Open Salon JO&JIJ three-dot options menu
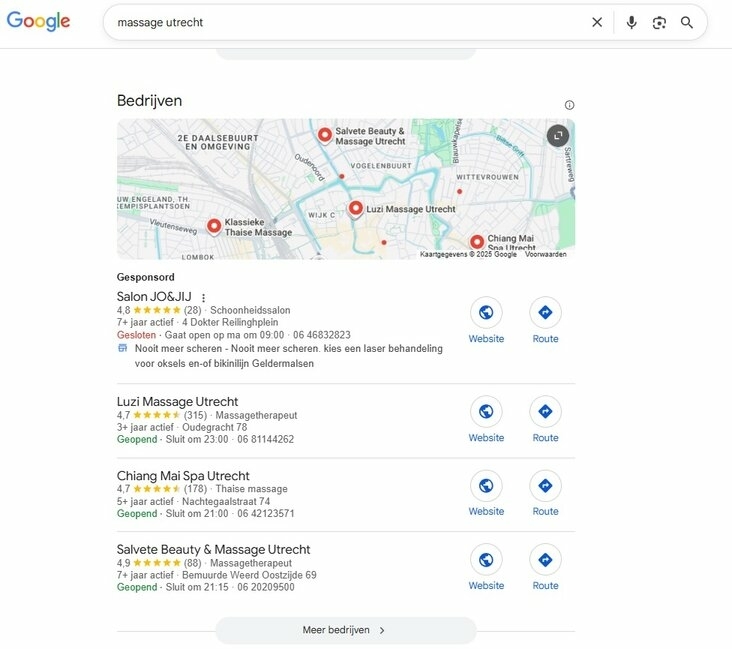732x649 pixels. coord(203,297)
